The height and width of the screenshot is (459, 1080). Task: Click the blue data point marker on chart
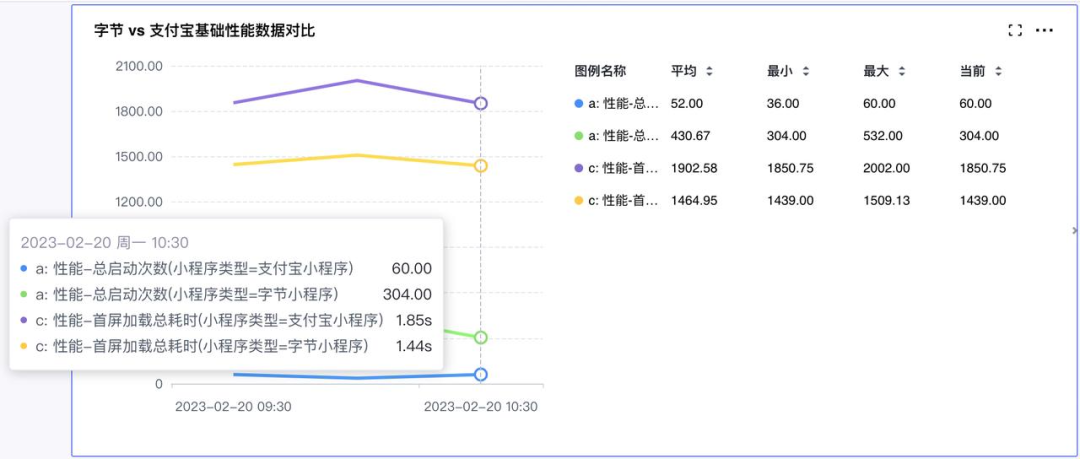click(481, 374)
